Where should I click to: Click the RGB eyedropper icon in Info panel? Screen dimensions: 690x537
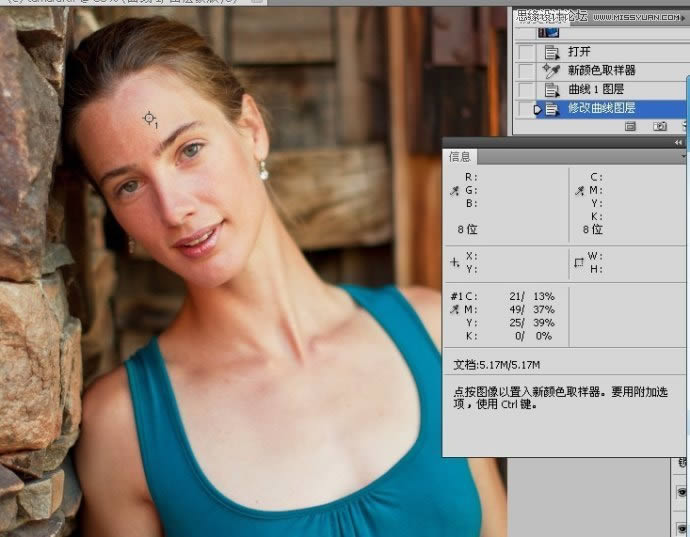pos(455,190)
